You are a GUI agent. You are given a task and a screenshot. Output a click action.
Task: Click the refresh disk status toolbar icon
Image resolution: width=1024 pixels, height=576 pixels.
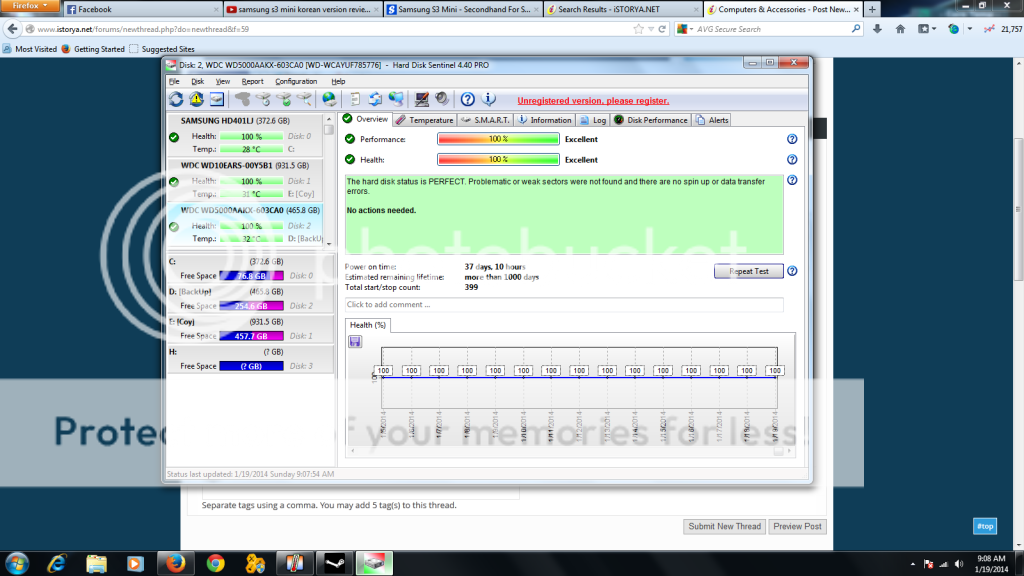pyautogui.click(x=176, y=99)
